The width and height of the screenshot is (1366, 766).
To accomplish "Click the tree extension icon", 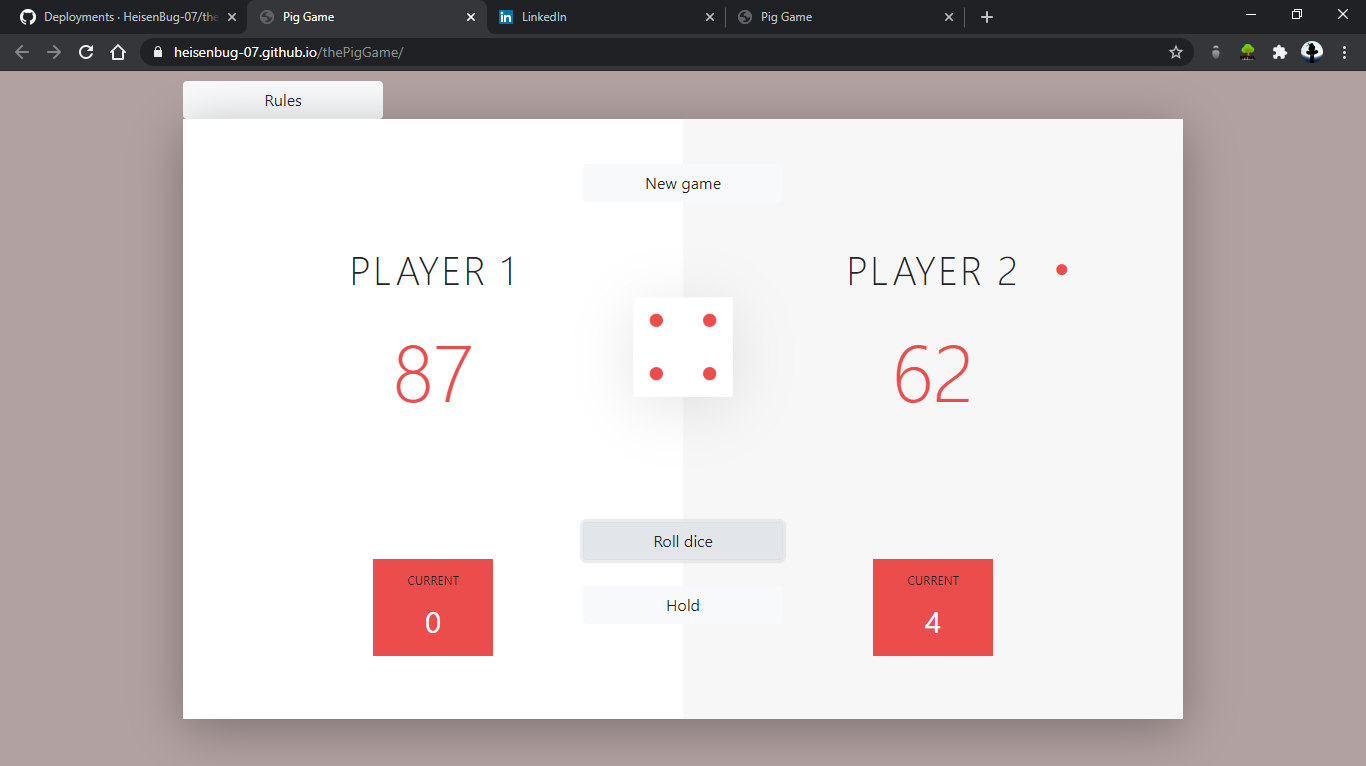I will pos(1248,52).
